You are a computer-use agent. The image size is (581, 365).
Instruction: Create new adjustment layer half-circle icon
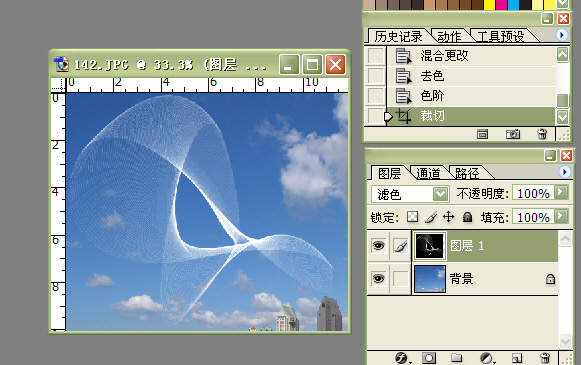point(487,358)
